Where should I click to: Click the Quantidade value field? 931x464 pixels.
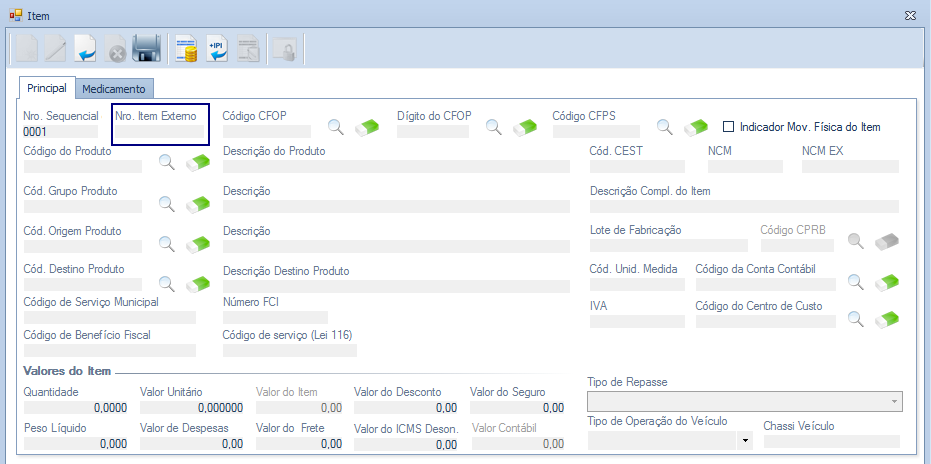pyautogui.click(x=76, y=408)
